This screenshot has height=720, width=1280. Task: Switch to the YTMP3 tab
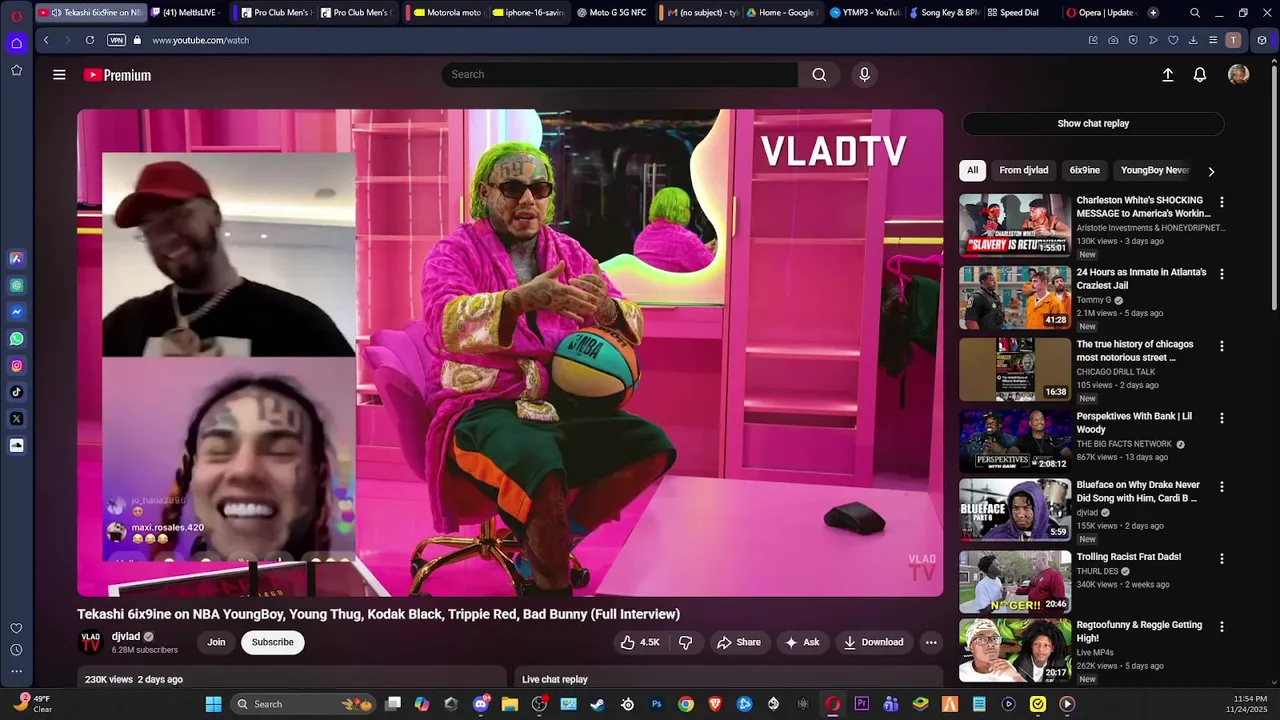(865, 13)
